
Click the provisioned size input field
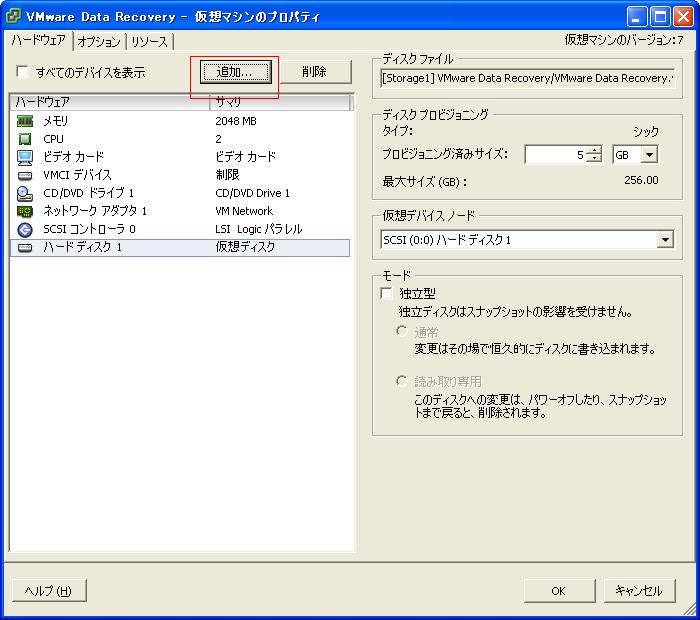pyautogui.click(x=556, y=155)
